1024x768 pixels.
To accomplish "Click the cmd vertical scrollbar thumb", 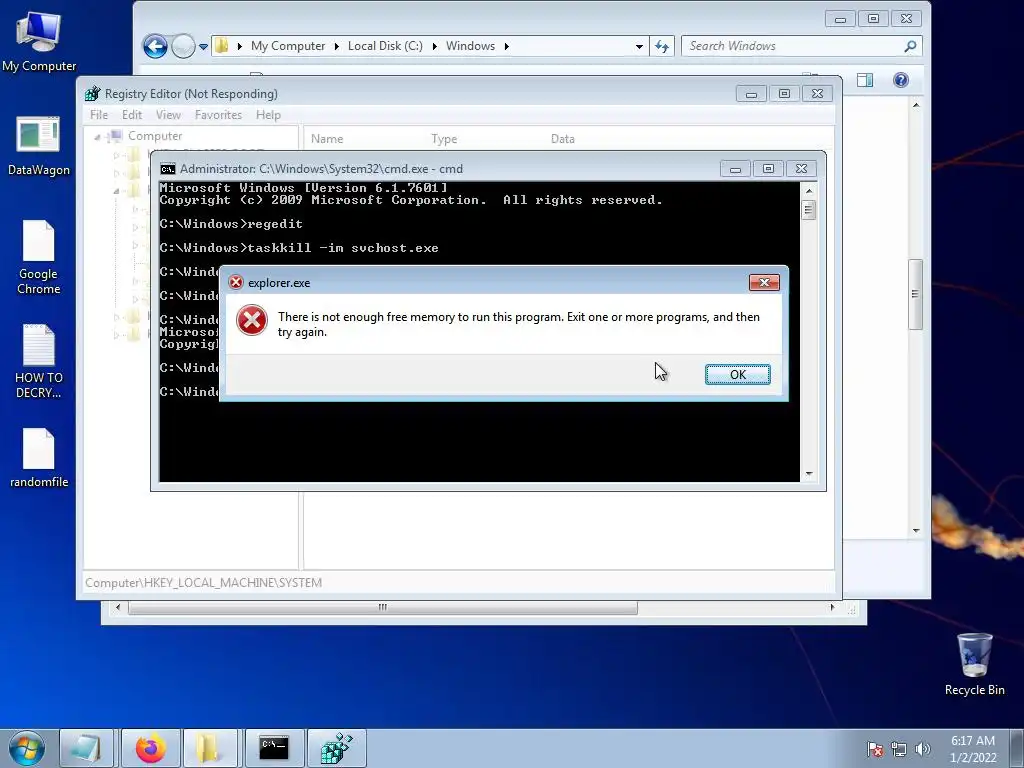I will [808, 210].
